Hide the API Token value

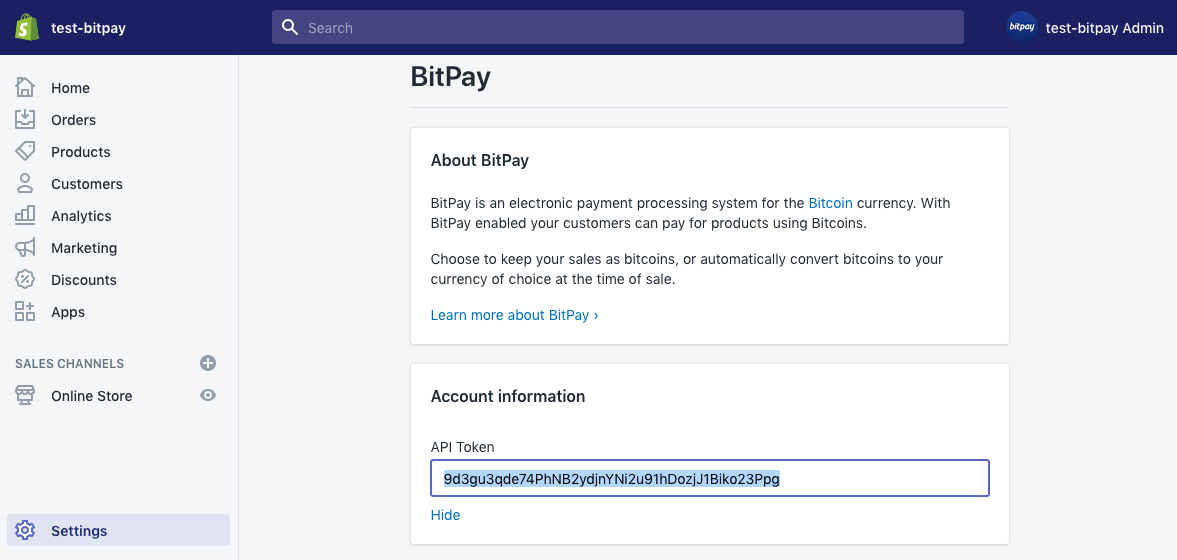coord(445,515)
